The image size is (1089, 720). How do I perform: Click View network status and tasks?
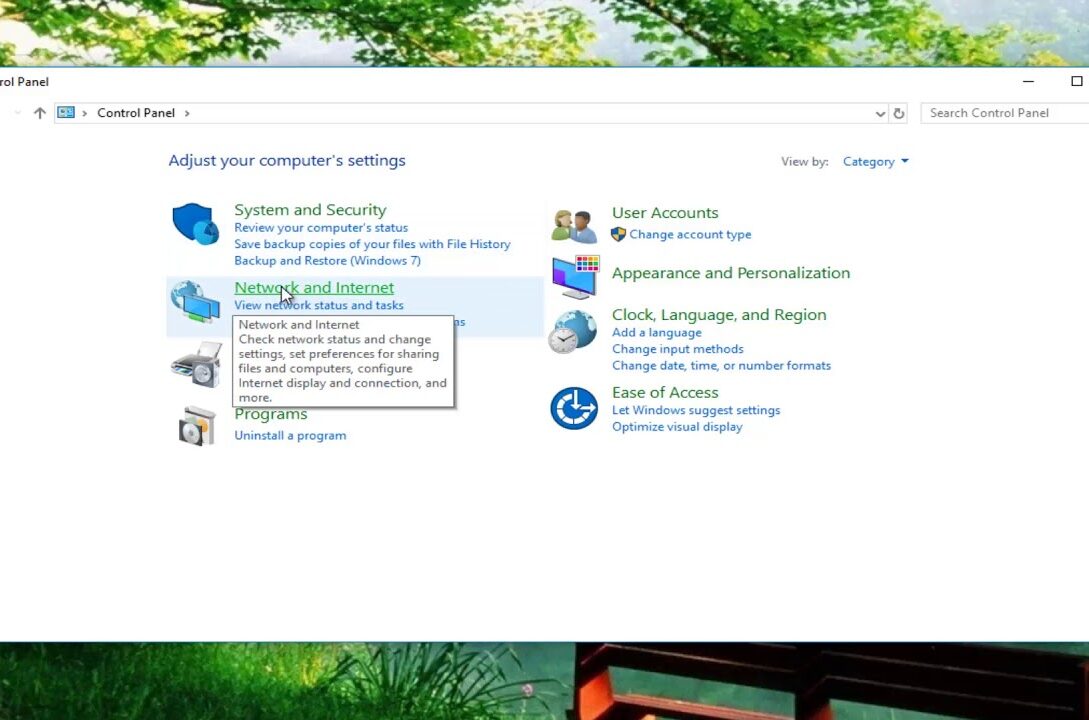[x=319, y=305]
